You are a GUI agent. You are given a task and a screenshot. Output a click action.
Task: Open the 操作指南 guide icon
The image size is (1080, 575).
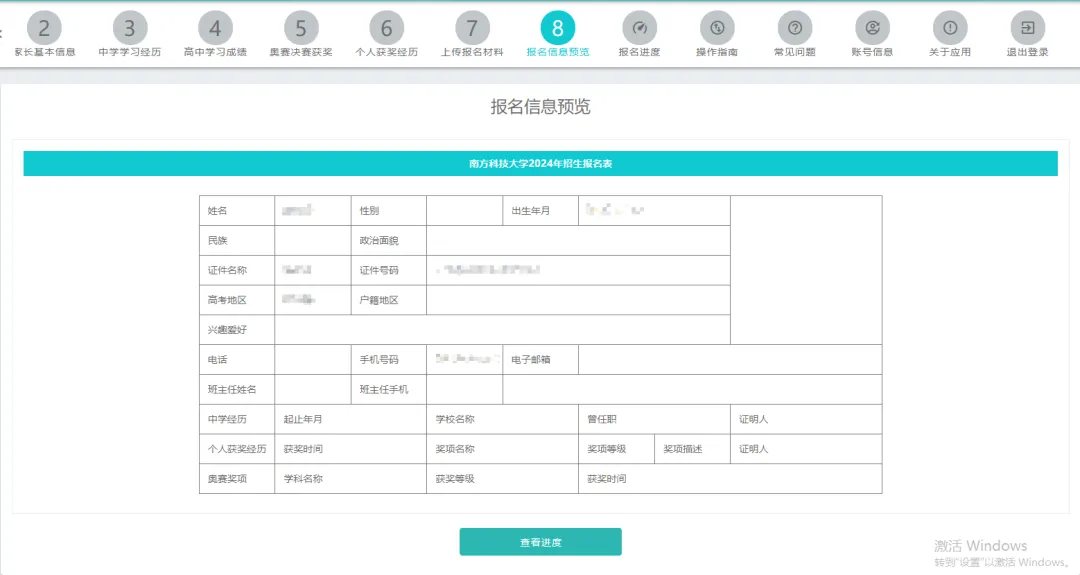click(717, 28)
